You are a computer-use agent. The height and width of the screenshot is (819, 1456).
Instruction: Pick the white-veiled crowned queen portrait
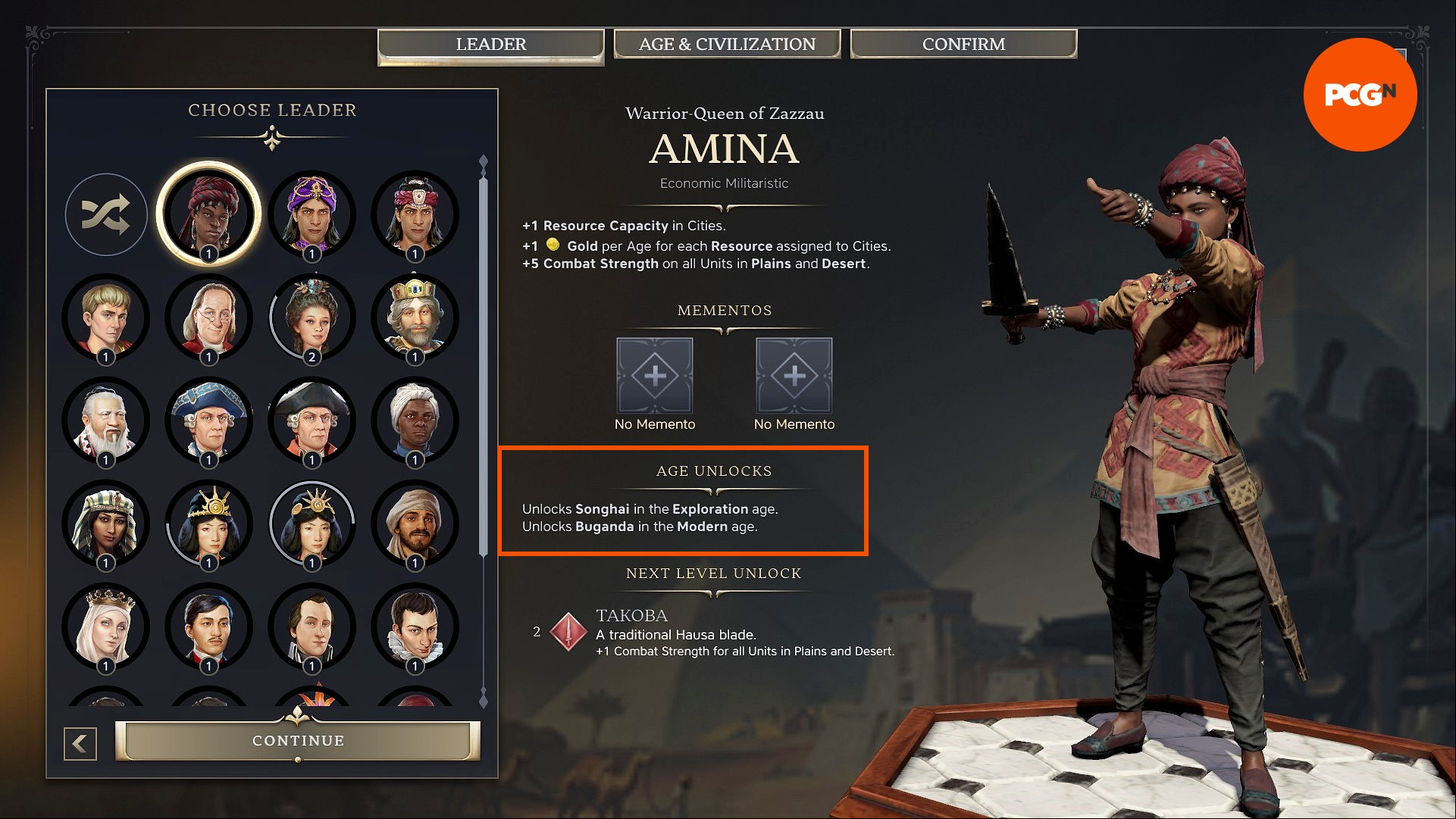click(x=106, y=627)
